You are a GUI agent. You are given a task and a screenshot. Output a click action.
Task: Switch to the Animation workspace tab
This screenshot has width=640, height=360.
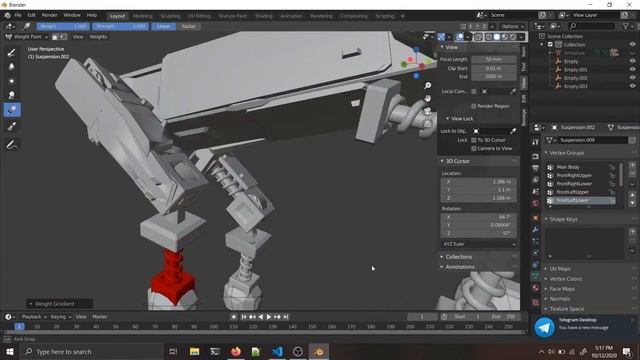291,16
